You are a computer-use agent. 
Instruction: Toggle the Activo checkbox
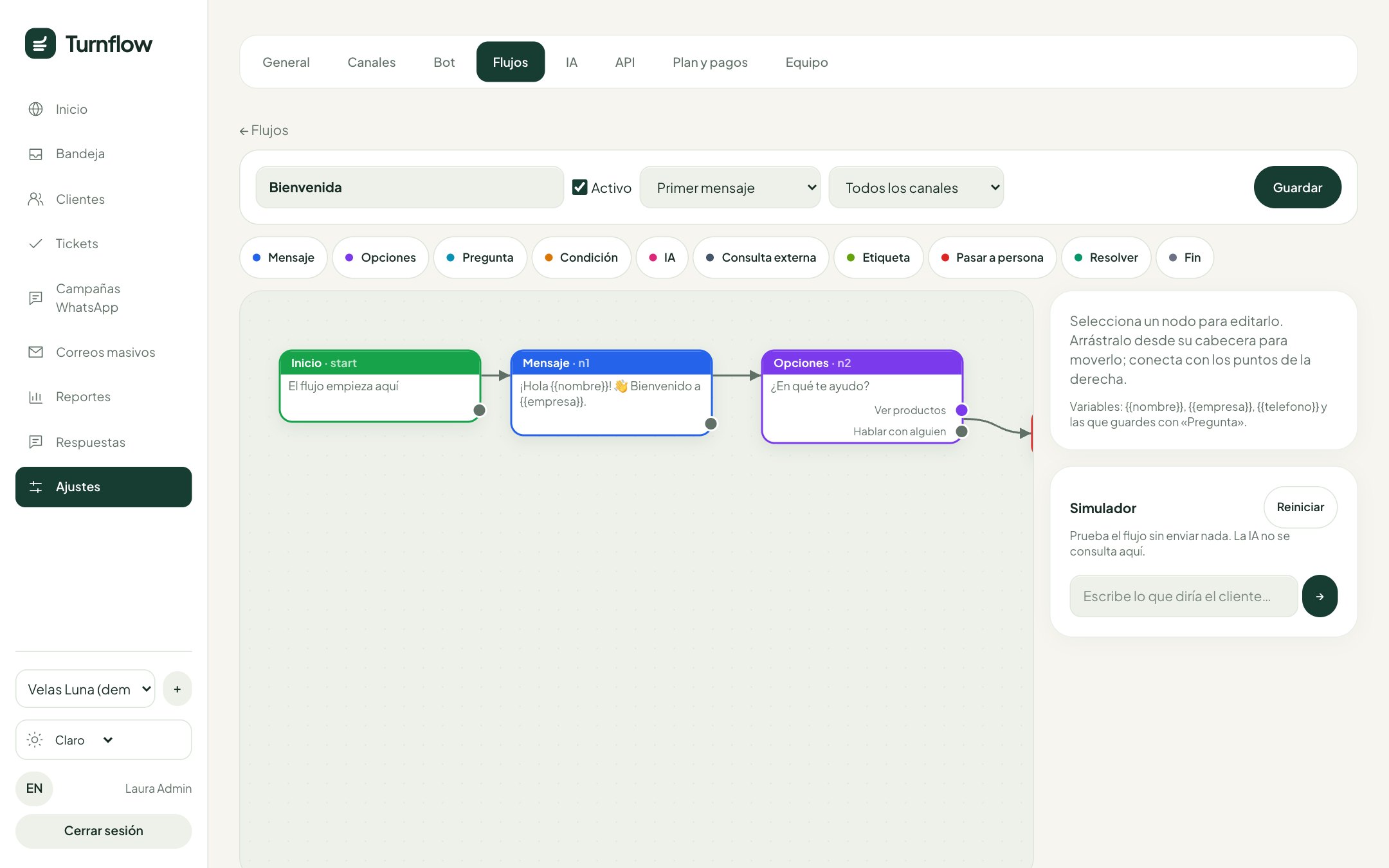coord(580,187)
